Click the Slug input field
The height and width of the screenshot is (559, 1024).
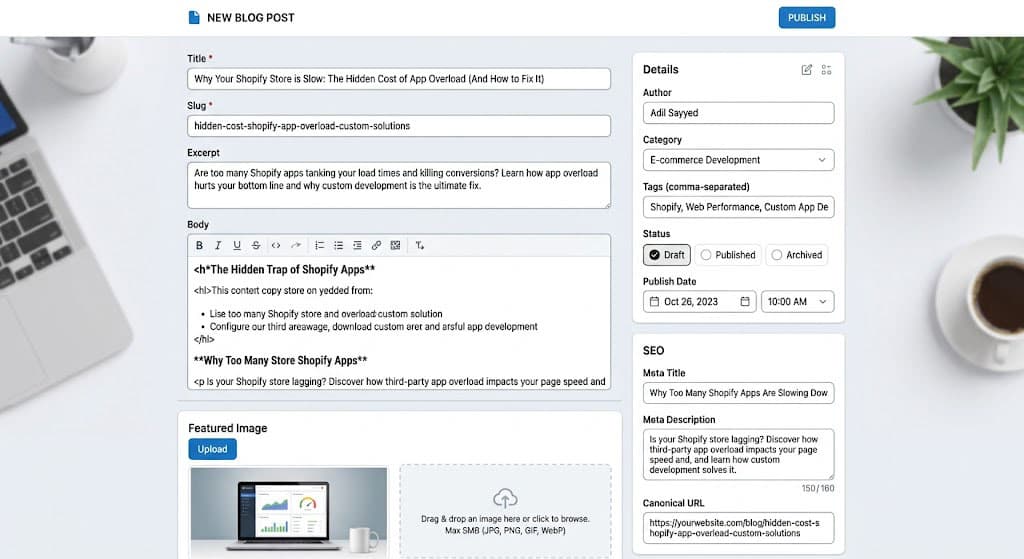point(399,126)
